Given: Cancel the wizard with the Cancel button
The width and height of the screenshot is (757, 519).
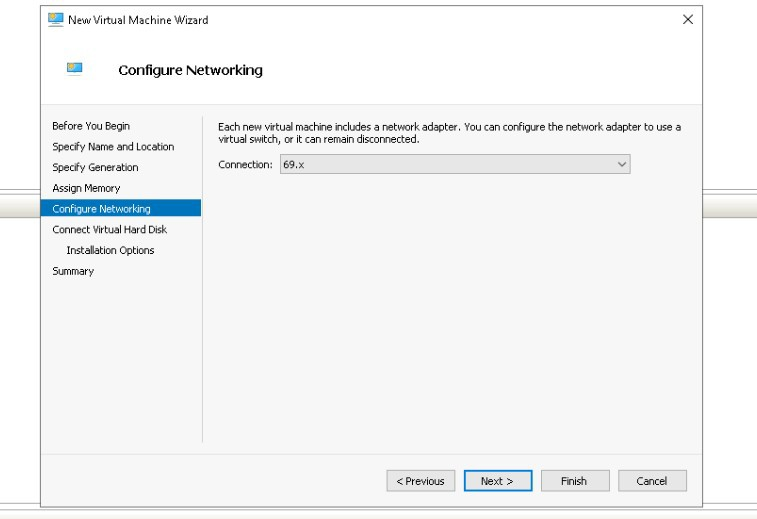Looking at the screenshot, I should (652, 481).
